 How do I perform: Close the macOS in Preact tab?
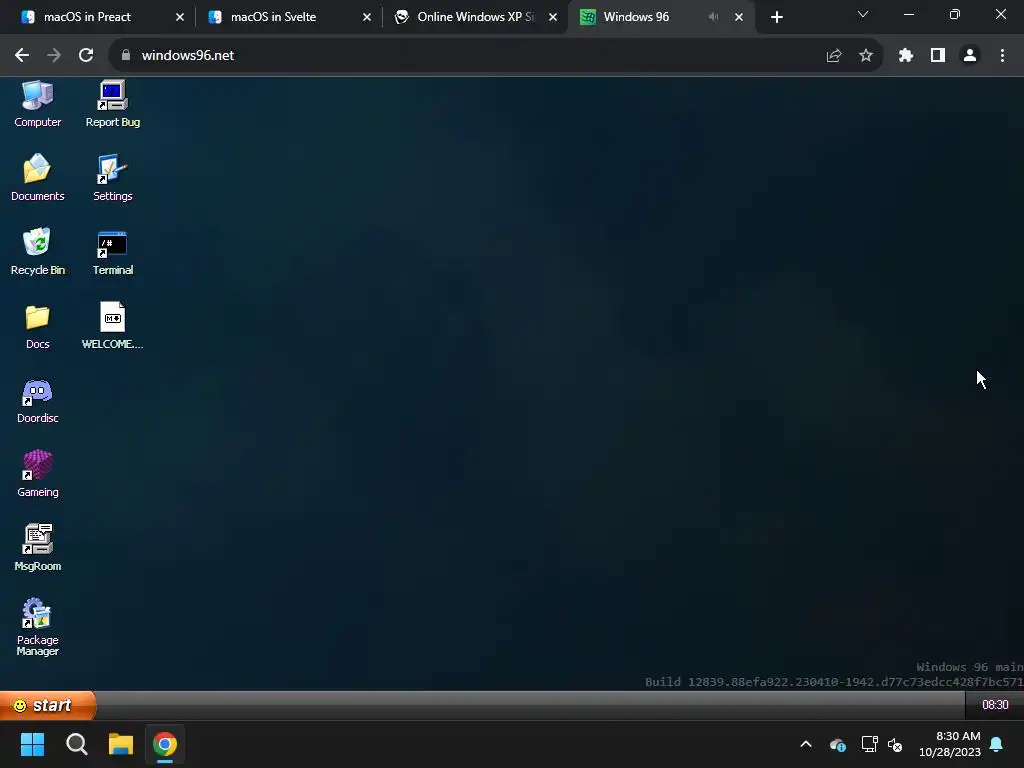[180, 17]
